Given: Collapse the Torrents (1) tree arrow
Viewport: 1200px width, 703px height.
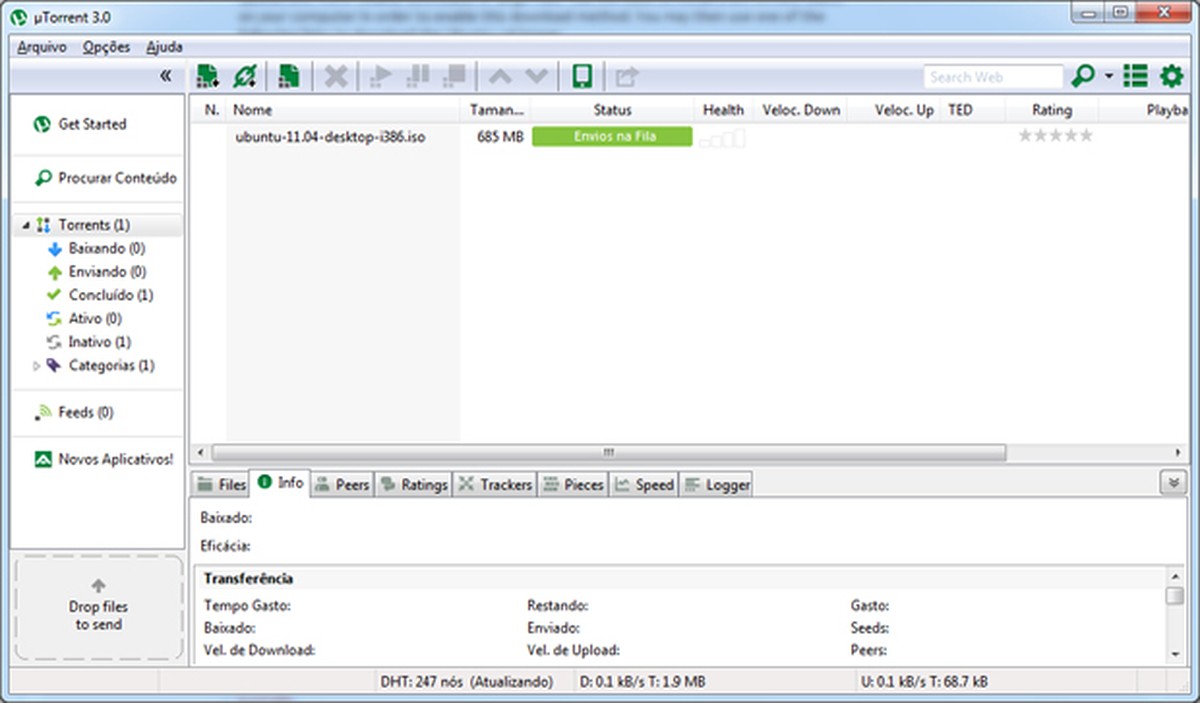Looking at the screenshot, I should 25,226.
